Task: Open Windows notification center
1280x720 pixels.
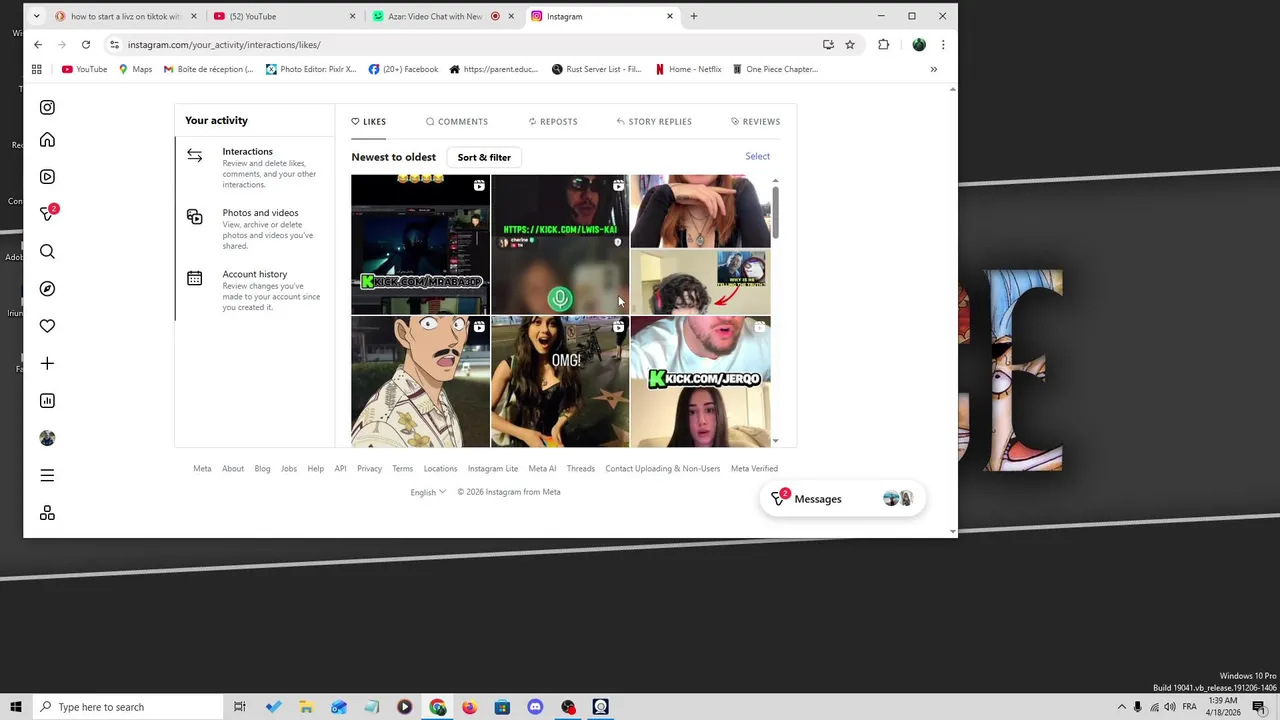Action: pyautogui.click(x=1258, y=707)
